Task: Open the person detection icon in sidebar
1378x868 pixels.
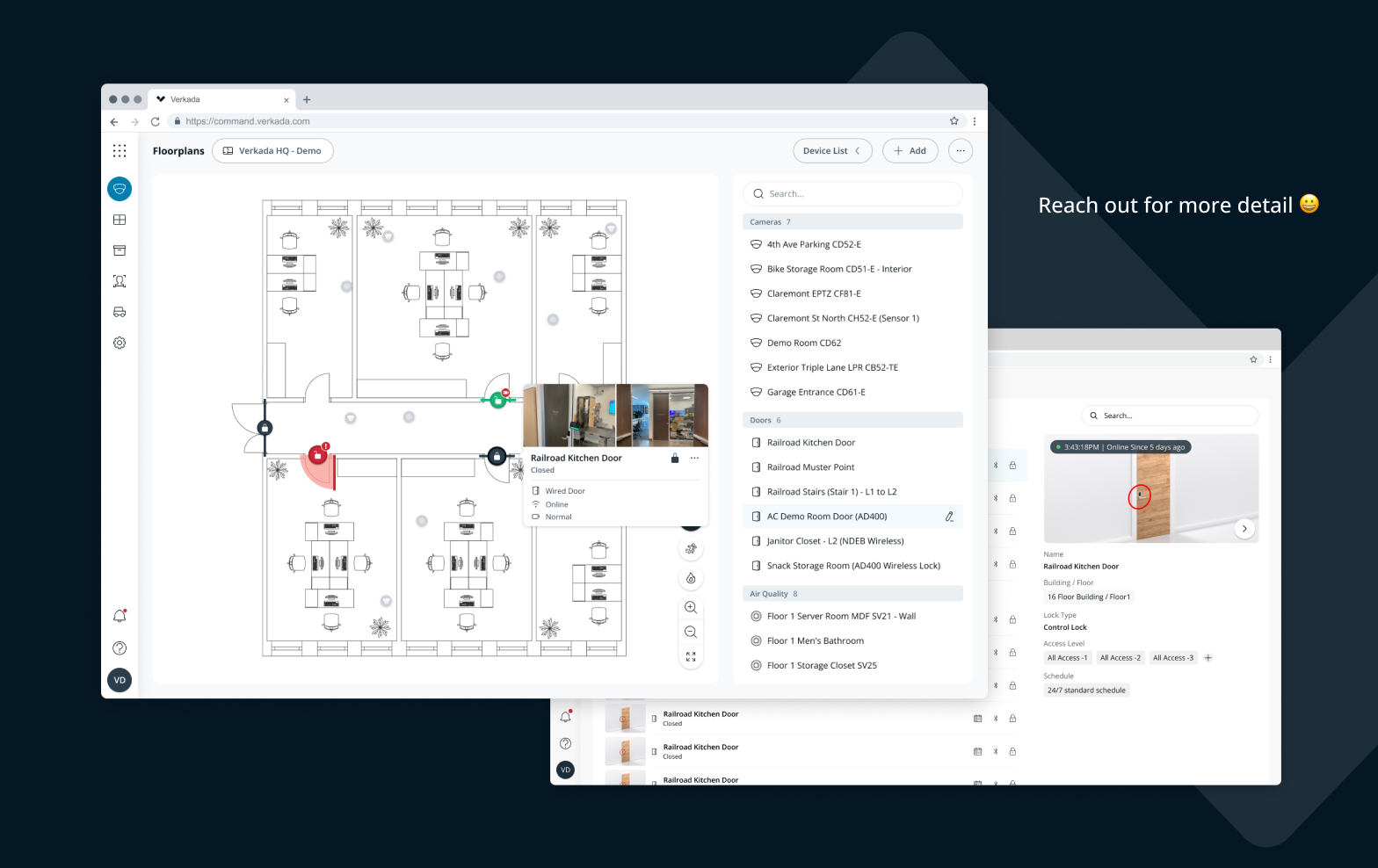Action: [120, 281]
